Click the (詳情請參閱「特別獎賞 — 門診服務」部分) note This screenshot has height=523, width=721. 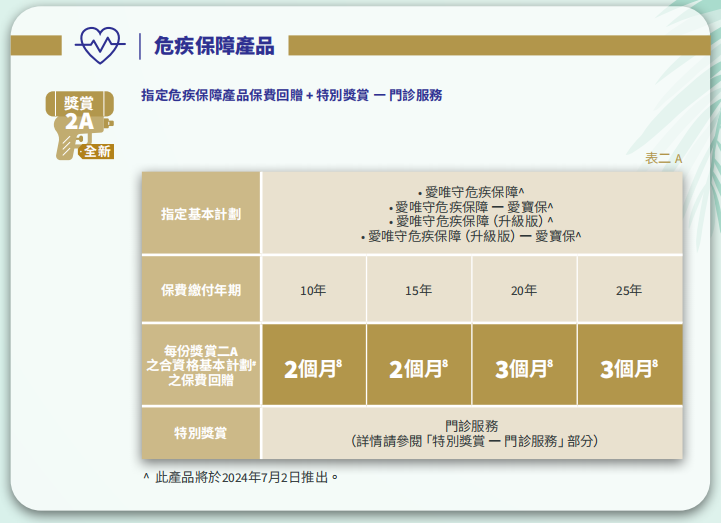pos(475,441)
